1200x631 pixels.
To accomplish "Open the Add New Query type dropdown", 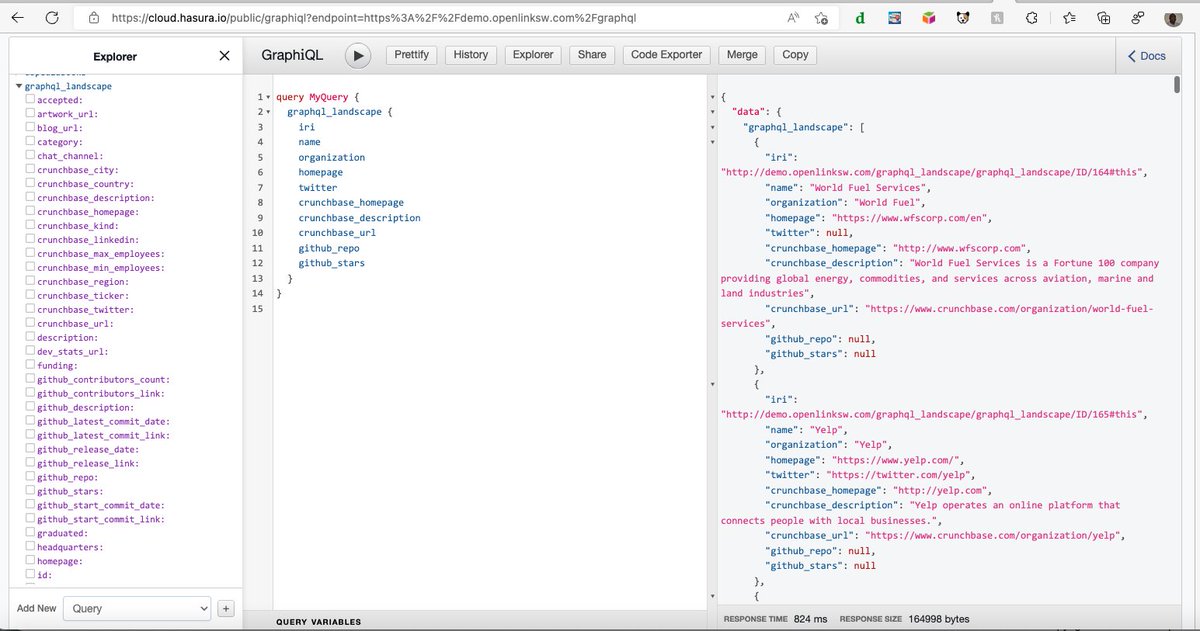I will pos(138,608).
